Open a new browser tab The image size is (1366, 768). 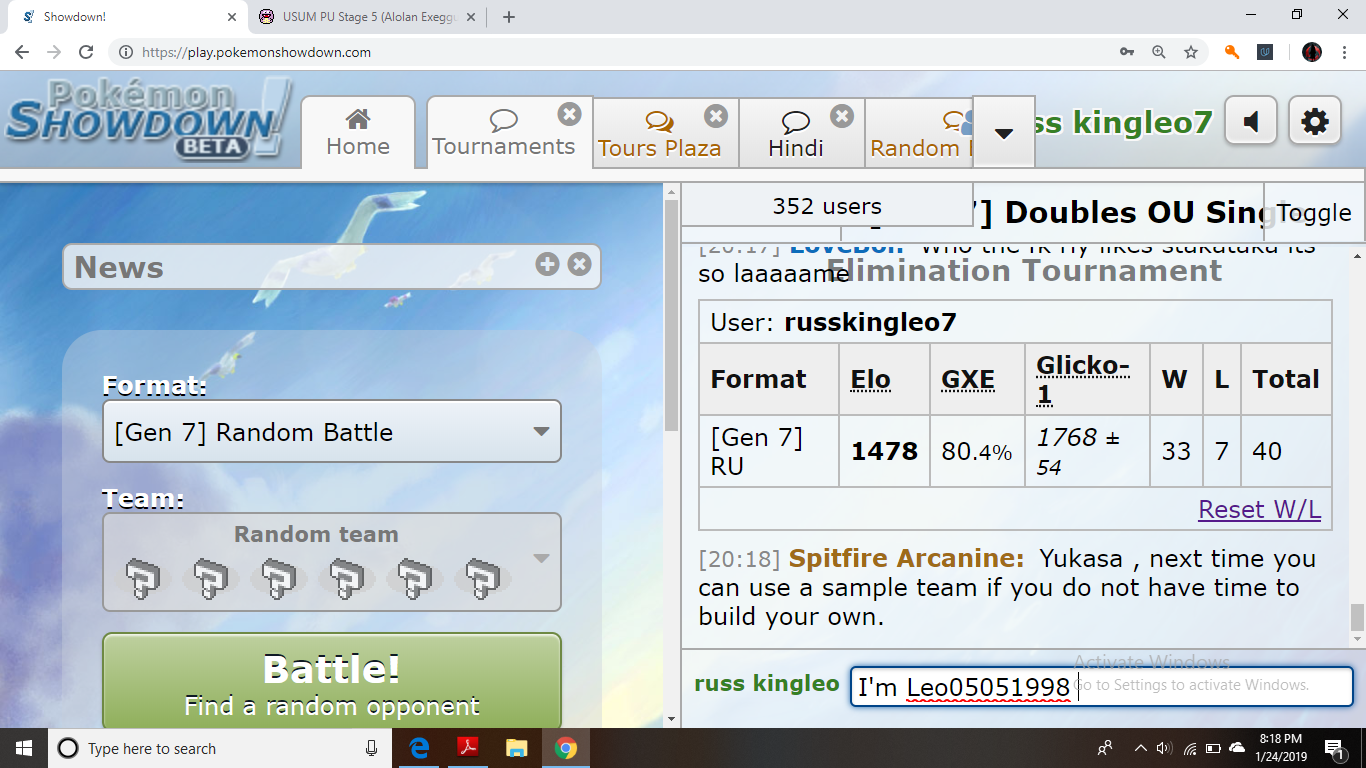[x=508, y=17]
